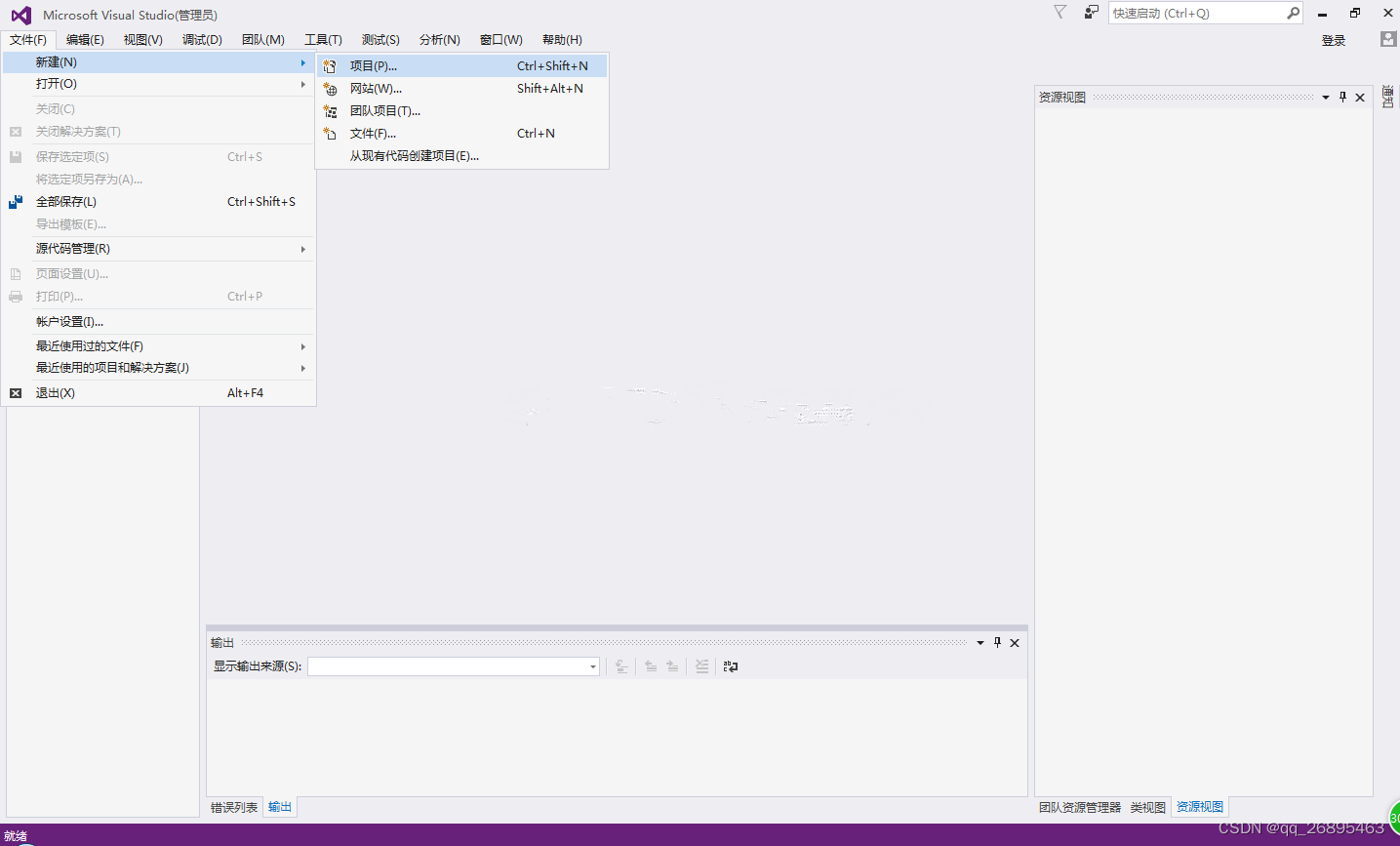Switch to the 资源视图 bottom tab
1400x846 pixels.
click(1200, 807)
